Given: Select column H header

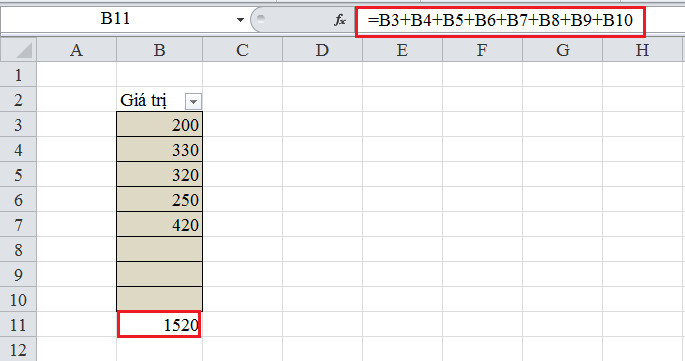Looking at the screenshot, I should [642, 50].
